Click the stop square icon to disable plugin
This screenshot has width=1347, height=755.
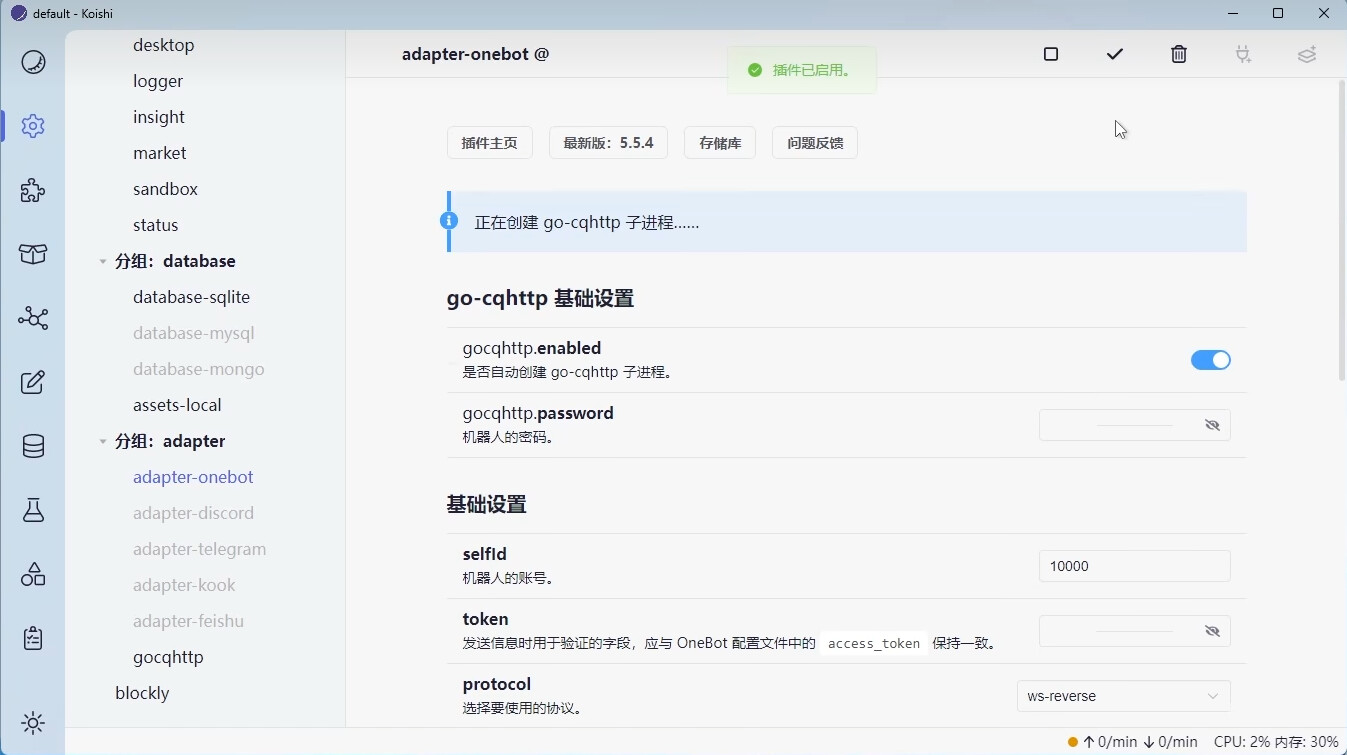(x=1051, y=54)
